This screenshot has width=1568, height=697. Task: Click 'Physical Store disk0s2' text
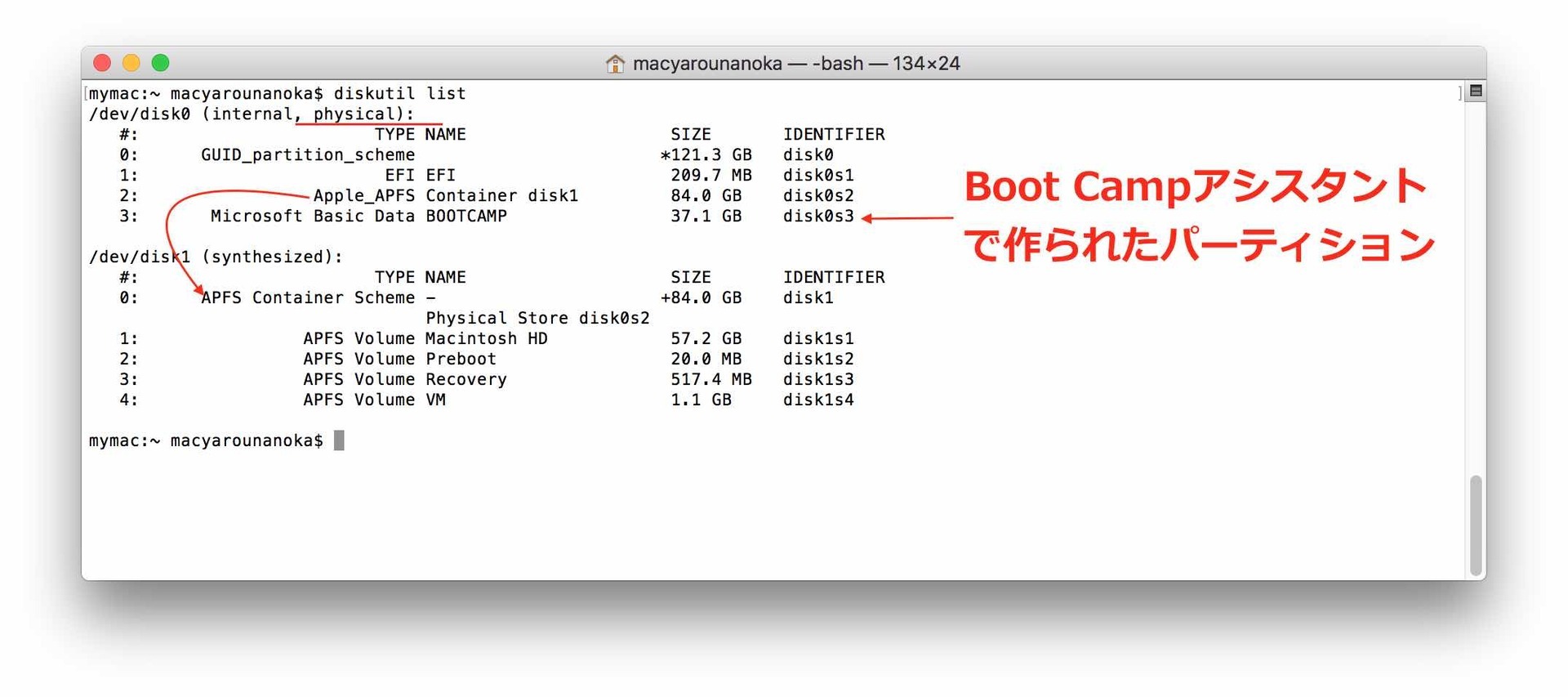pos(537,318)
